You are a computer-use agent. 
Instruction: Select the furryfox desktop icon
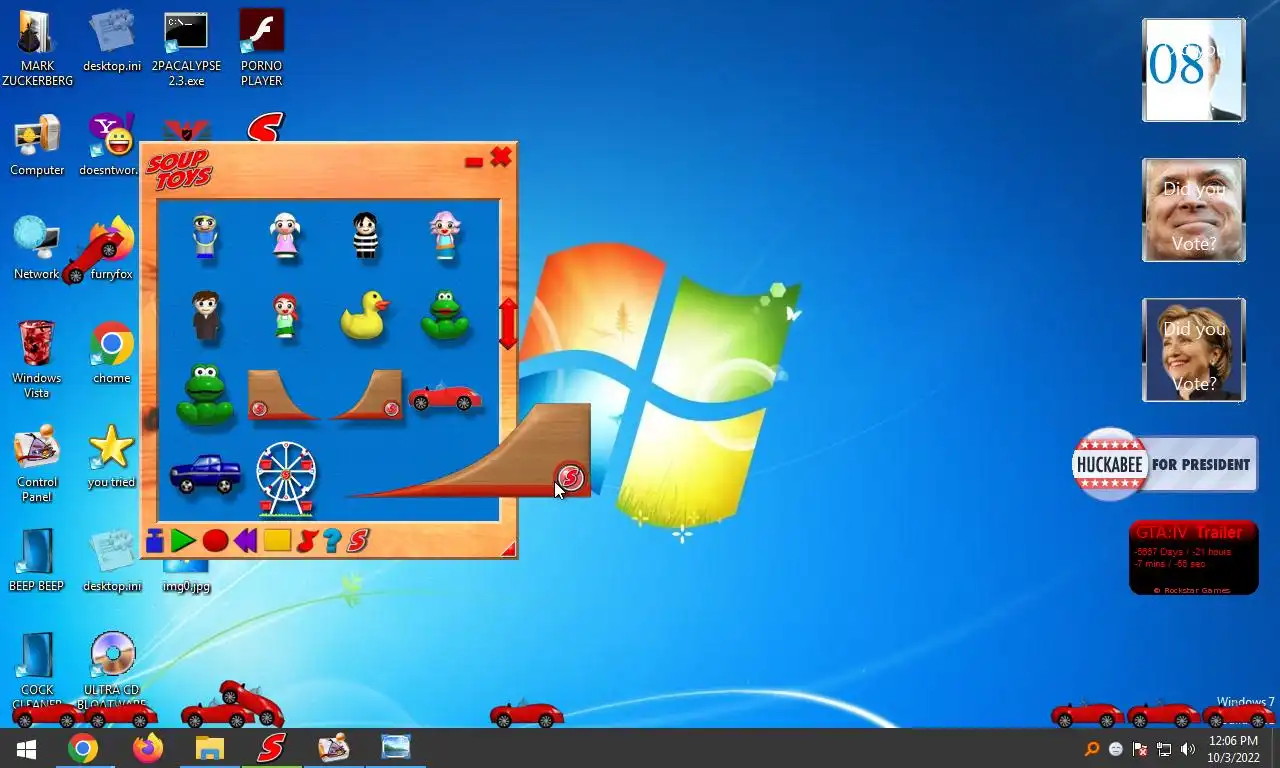point(111,248)
